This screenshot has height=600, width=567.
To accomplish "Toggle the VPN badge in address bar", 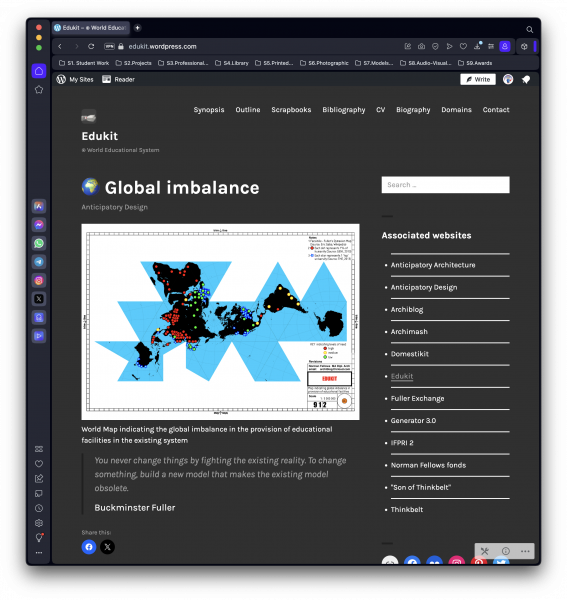I will coord(109,46).
